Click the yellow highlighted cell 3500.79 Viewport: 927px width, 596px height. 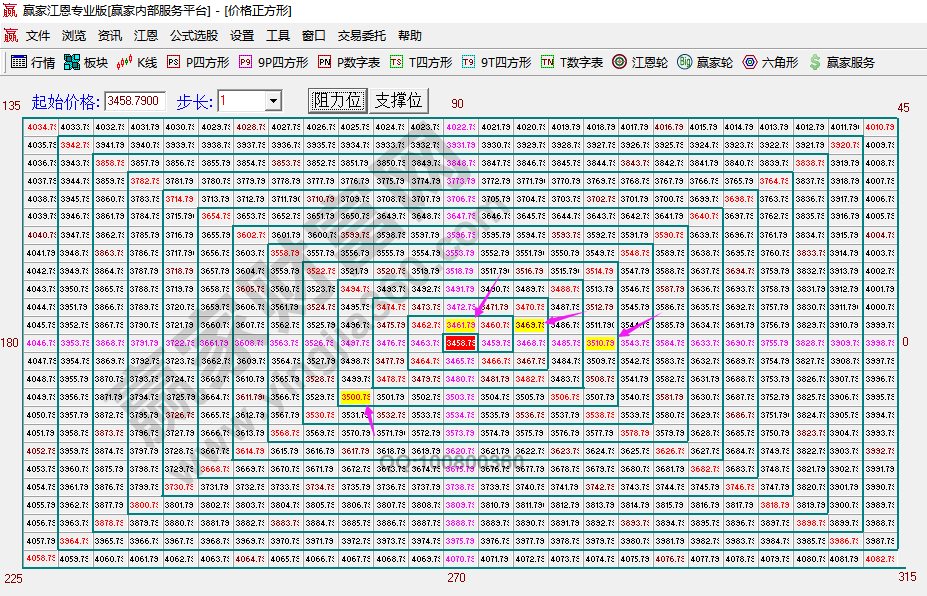[355, 397]
